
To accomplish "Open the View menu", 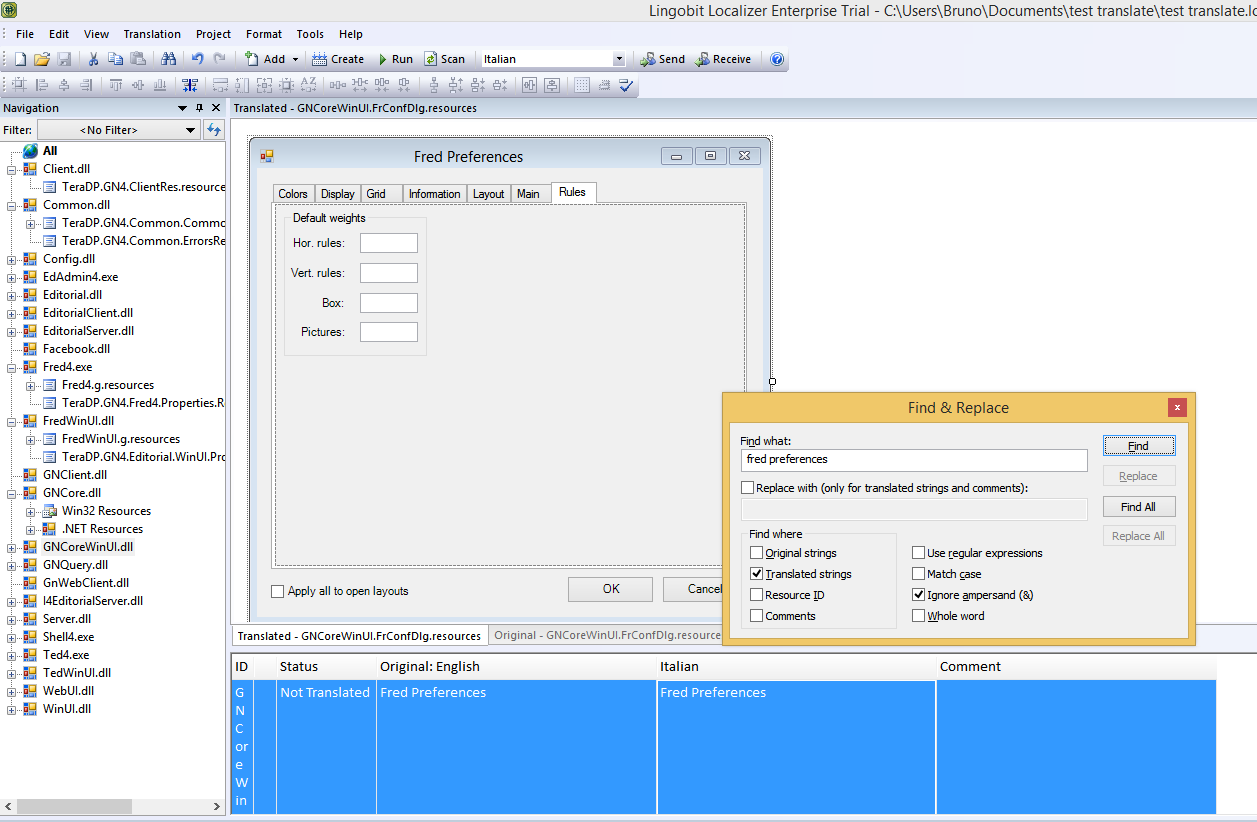I will pyautogui.click(x=97, y=34).
